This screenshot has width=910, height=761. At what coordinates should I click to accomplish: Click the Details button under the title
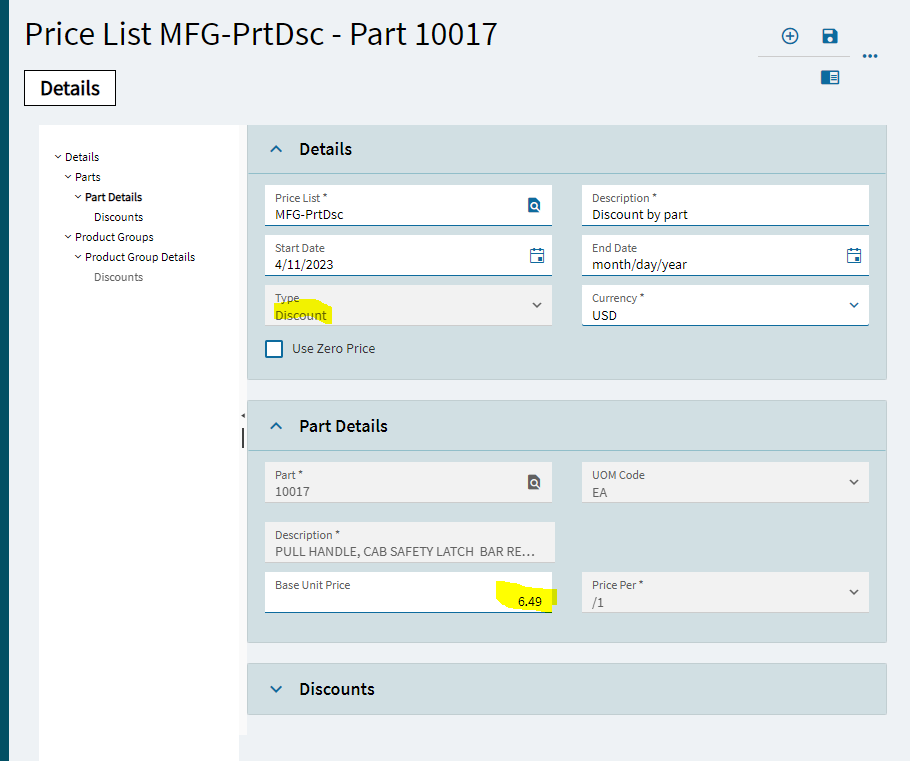click(x=70, y=88)
